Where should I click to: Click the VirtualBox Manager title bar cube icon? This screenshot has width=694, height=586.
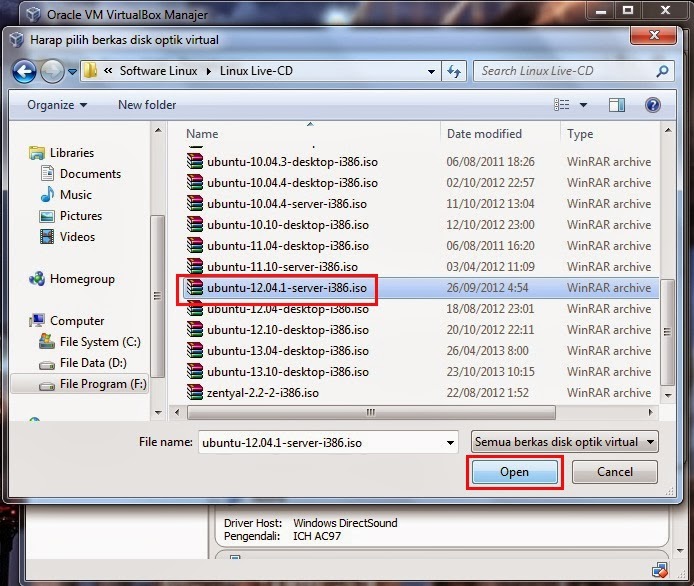pyautogui.click(x=33, y=14)
